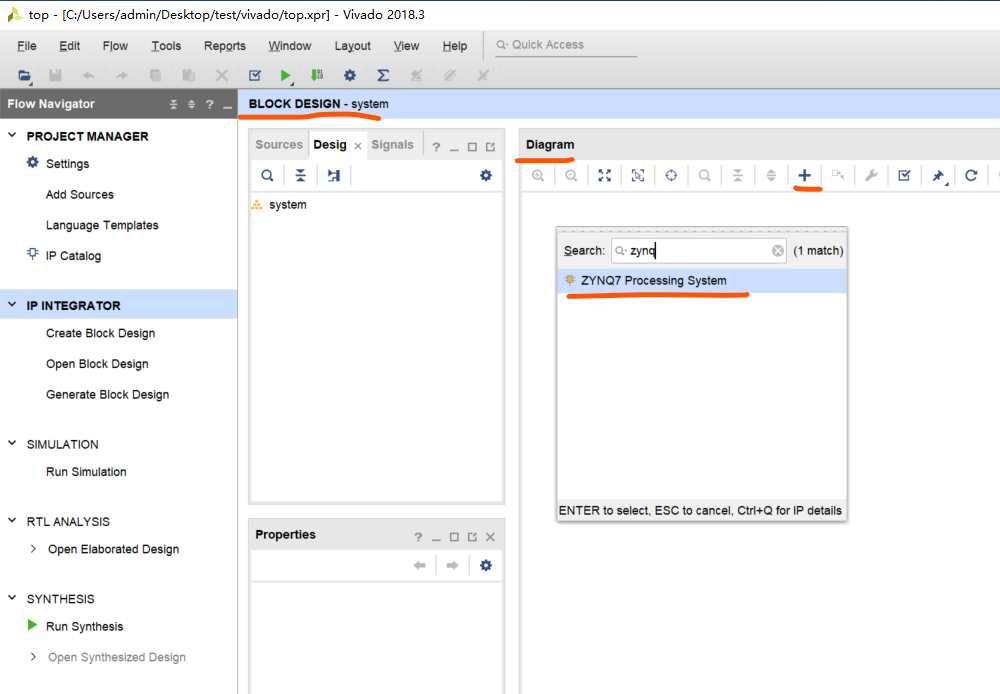The width and height of the screenshot is (1000, 694).
Task: Click the green Run arrow in main toolbar
Action: pyautogui.click(x=286, y=75)
